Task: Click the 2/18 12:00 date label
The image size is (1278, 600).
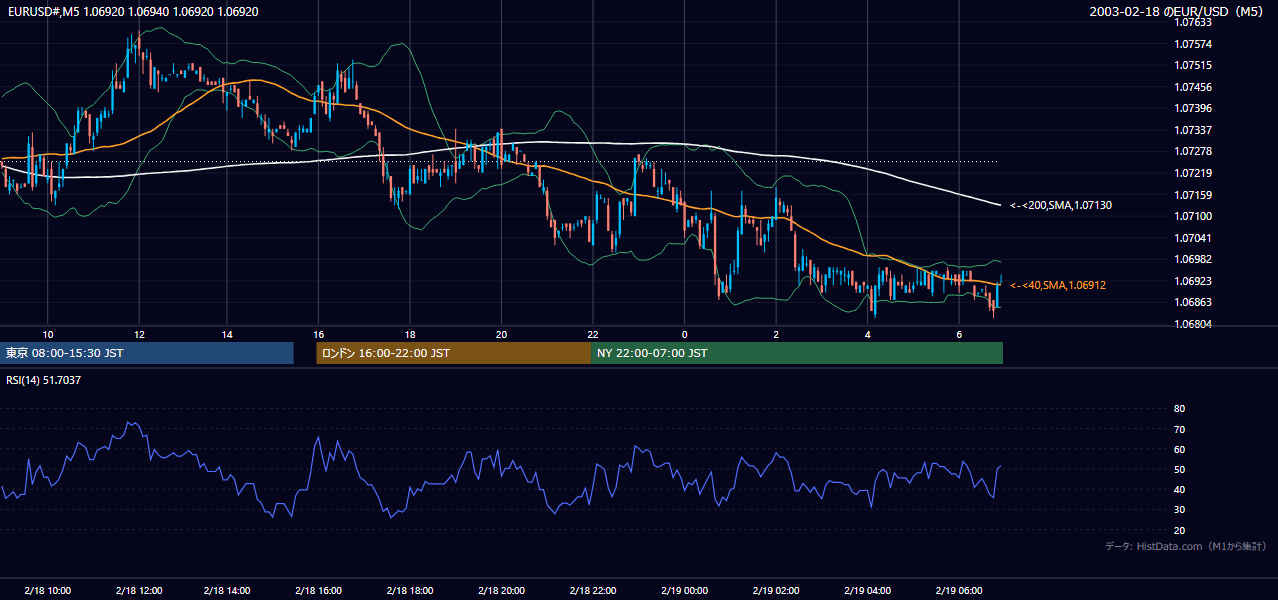Action: (x=139, y=590)
